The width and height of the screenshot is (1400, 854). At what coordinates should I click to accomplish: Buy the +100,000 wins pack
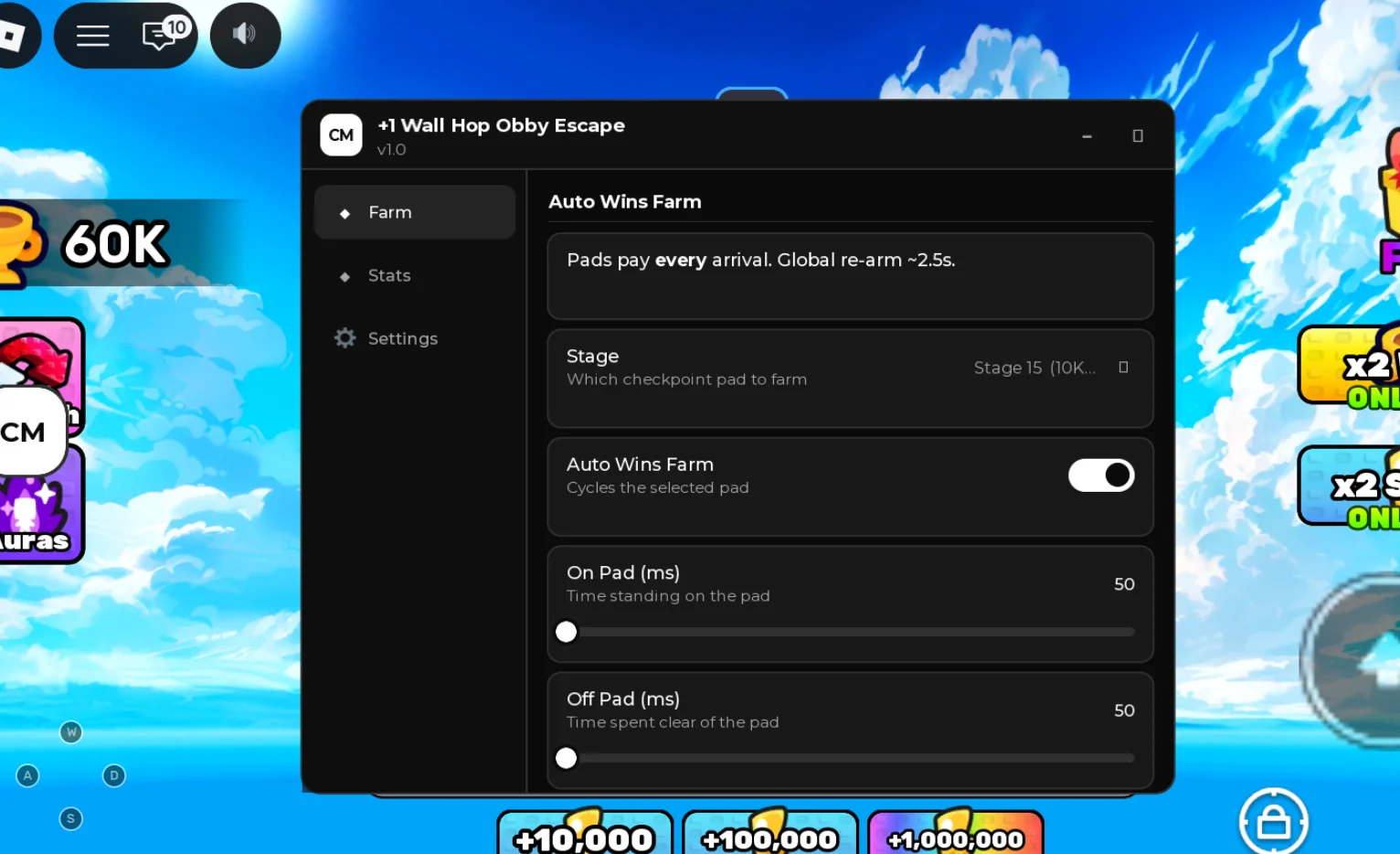pyautogui.click(x=770, y=833)
